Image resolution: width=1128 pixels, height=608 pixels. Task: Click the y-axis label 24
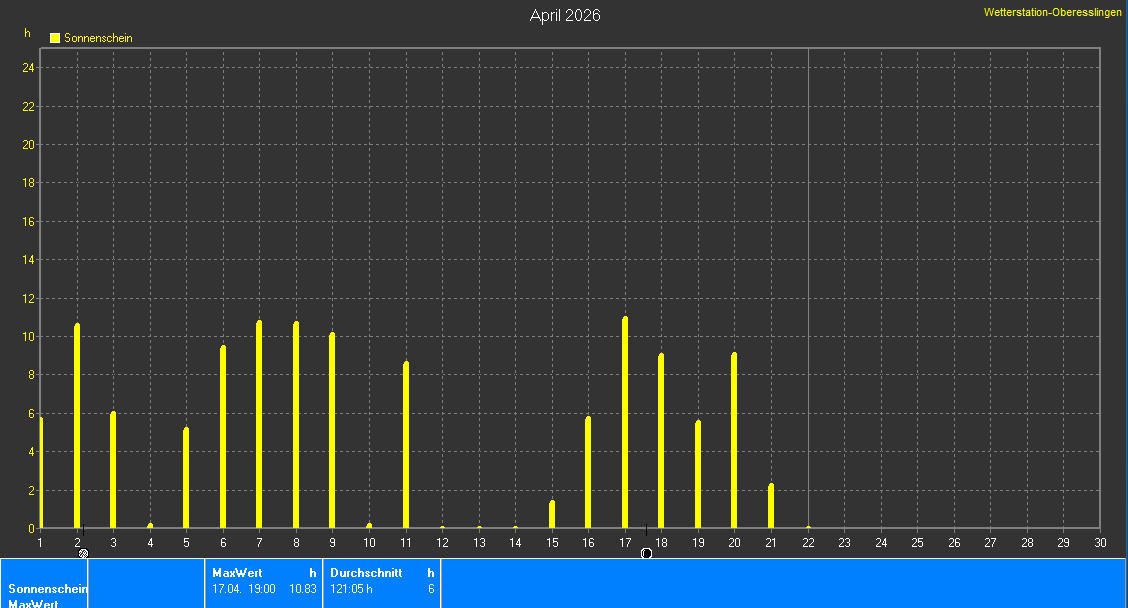click(x=29, y=68)
